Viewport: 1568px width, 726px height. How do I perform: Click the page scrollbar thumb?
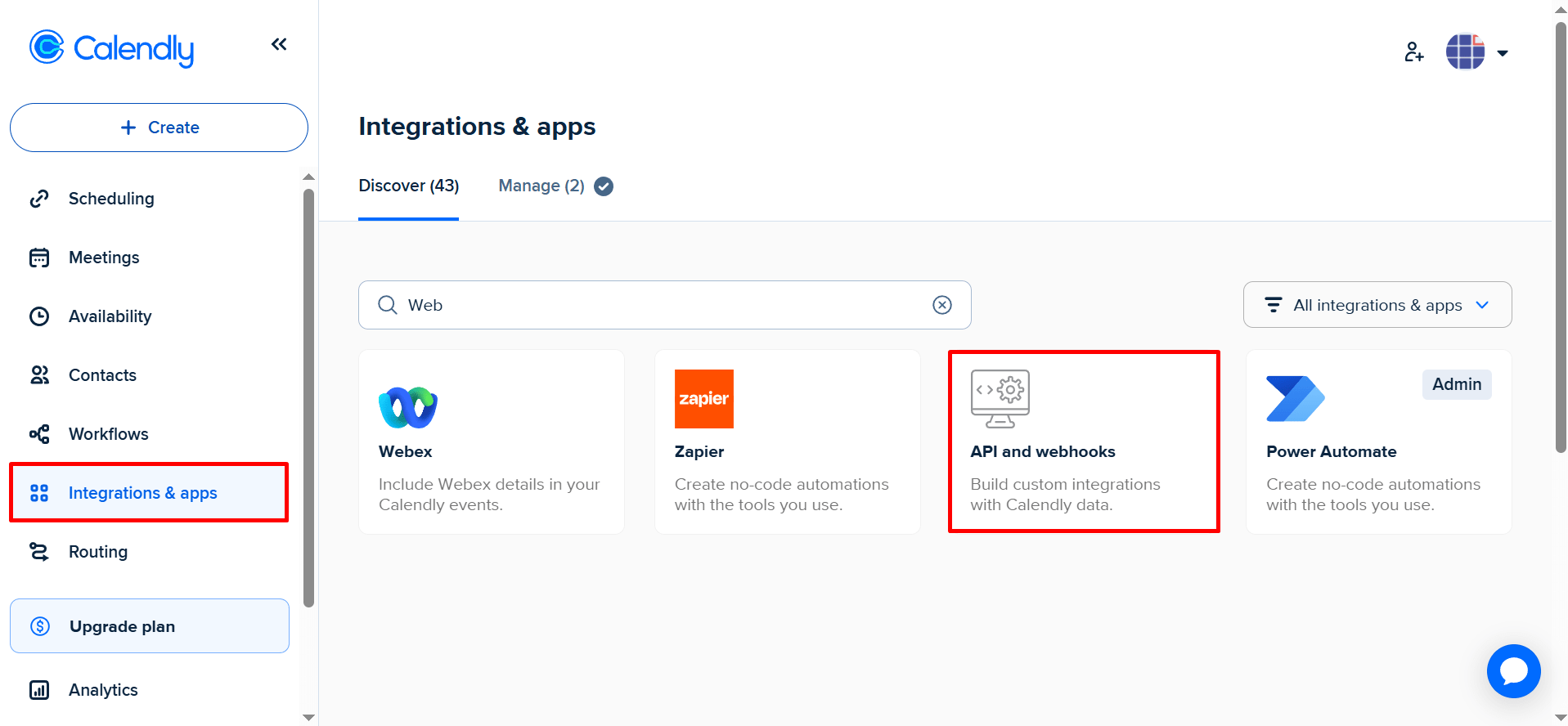pyautogui.click(x=1561, y=237)
